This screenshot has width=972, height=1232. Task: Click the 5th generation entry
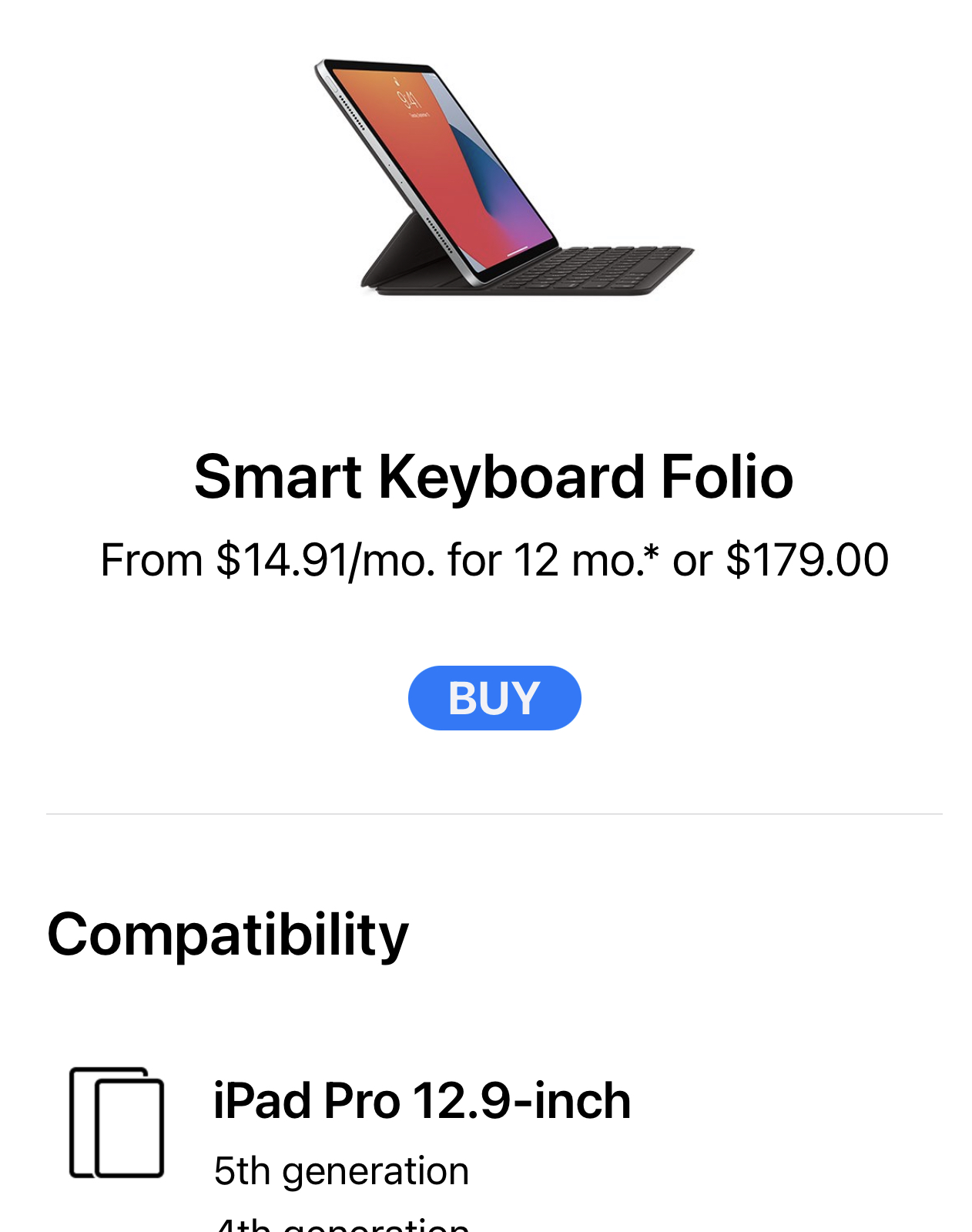tap(341, 1171)
